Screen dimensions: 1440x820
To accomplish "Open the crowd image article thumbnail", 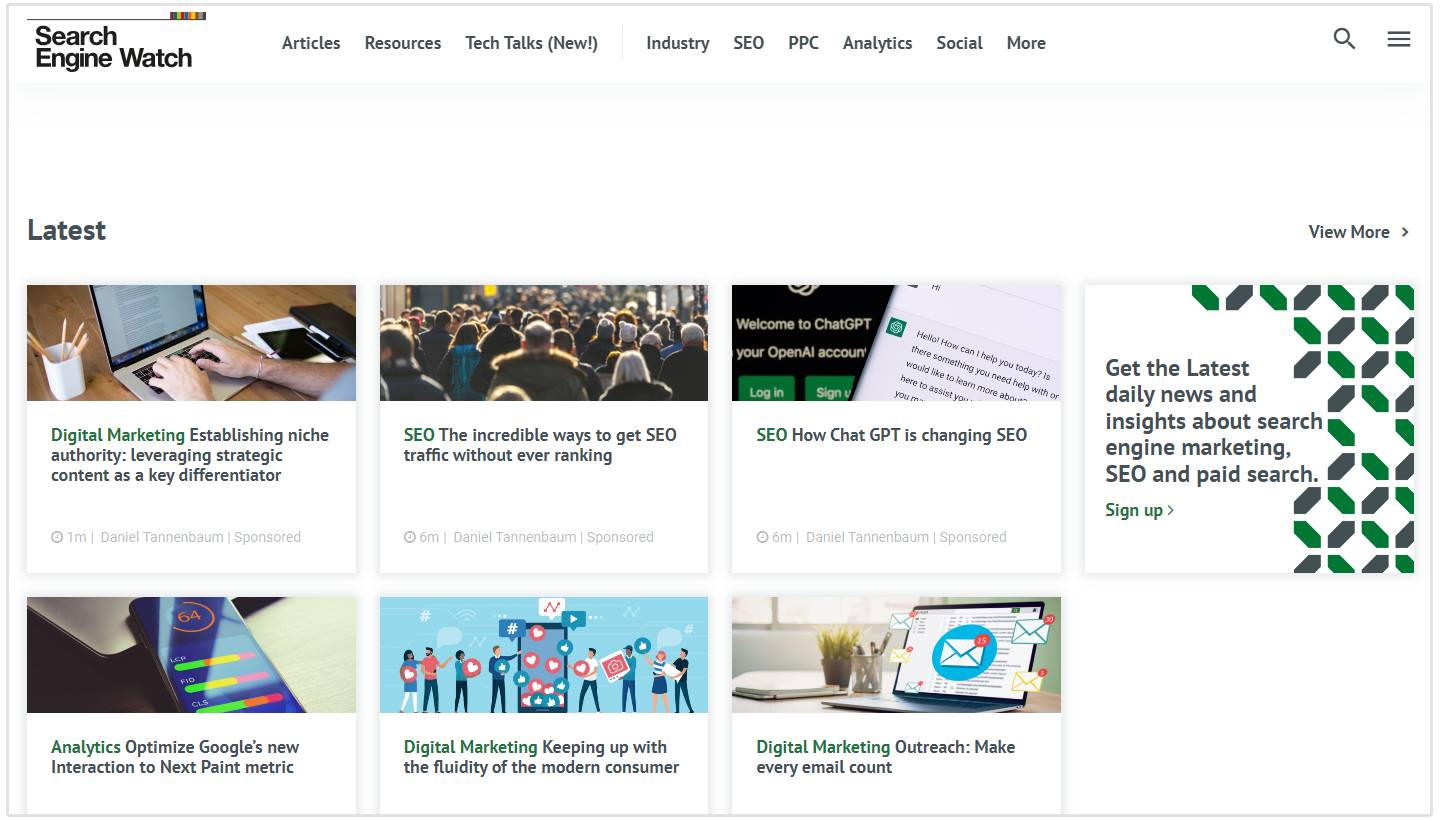I will (x=543, y=343).
